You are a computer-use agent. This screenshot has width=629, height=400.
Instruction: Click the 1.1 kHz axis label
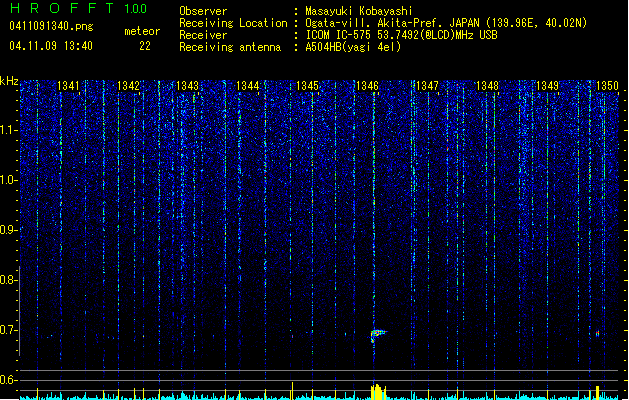8,130
